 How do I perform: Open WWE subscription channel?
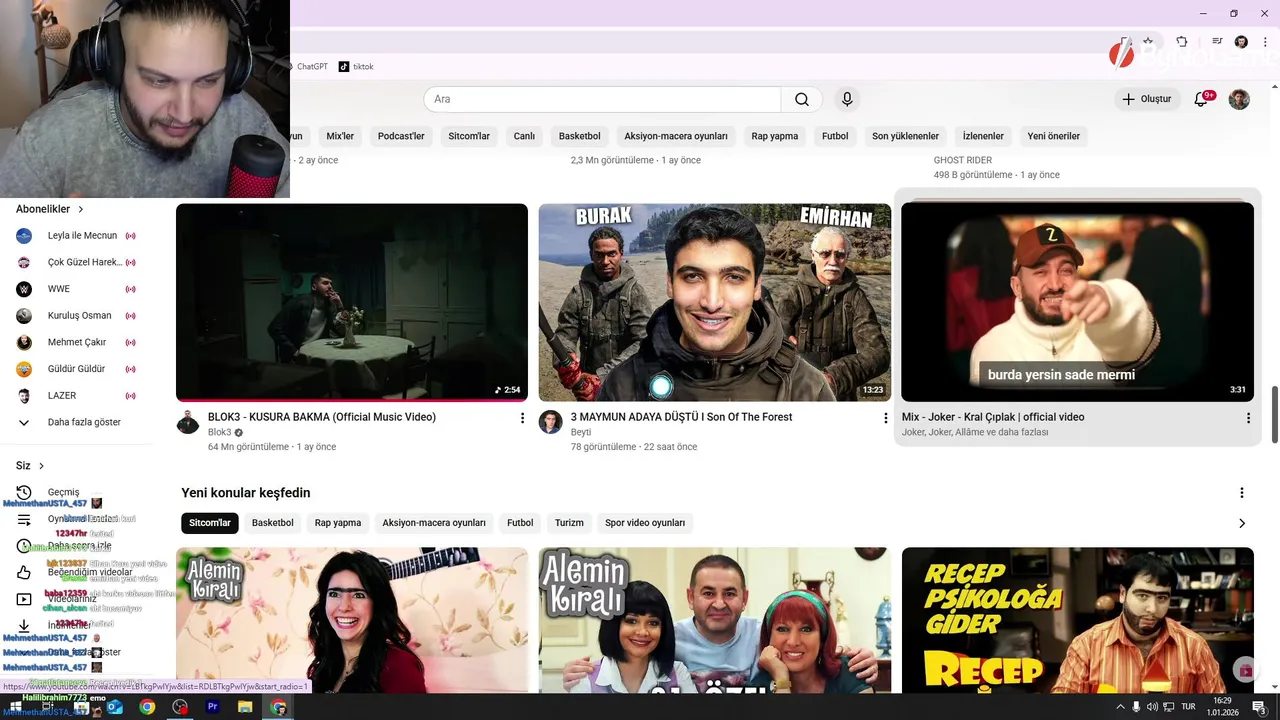pyautogui.click(x=76, y=289)
